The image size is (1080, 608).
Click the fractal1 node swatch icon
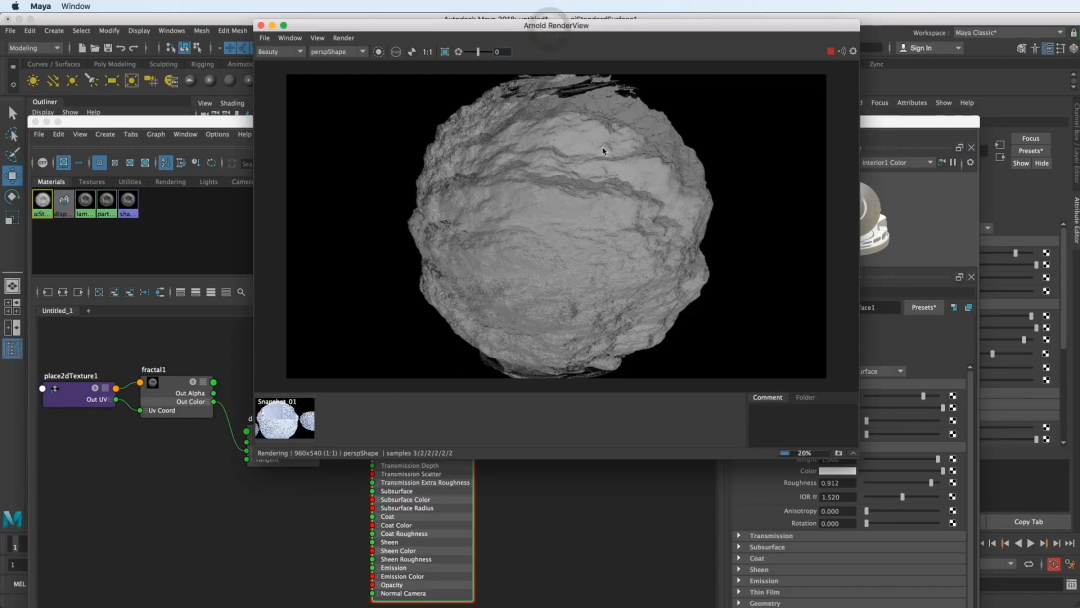[153, 382]
